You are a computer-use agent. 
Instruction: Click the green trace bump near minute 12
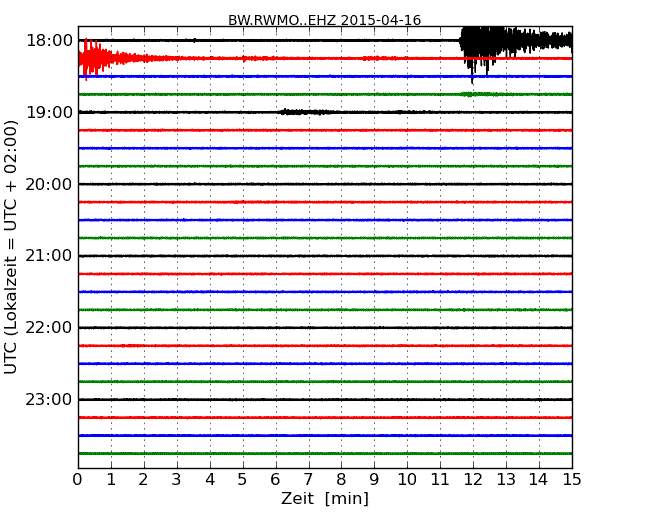[481, 95]
